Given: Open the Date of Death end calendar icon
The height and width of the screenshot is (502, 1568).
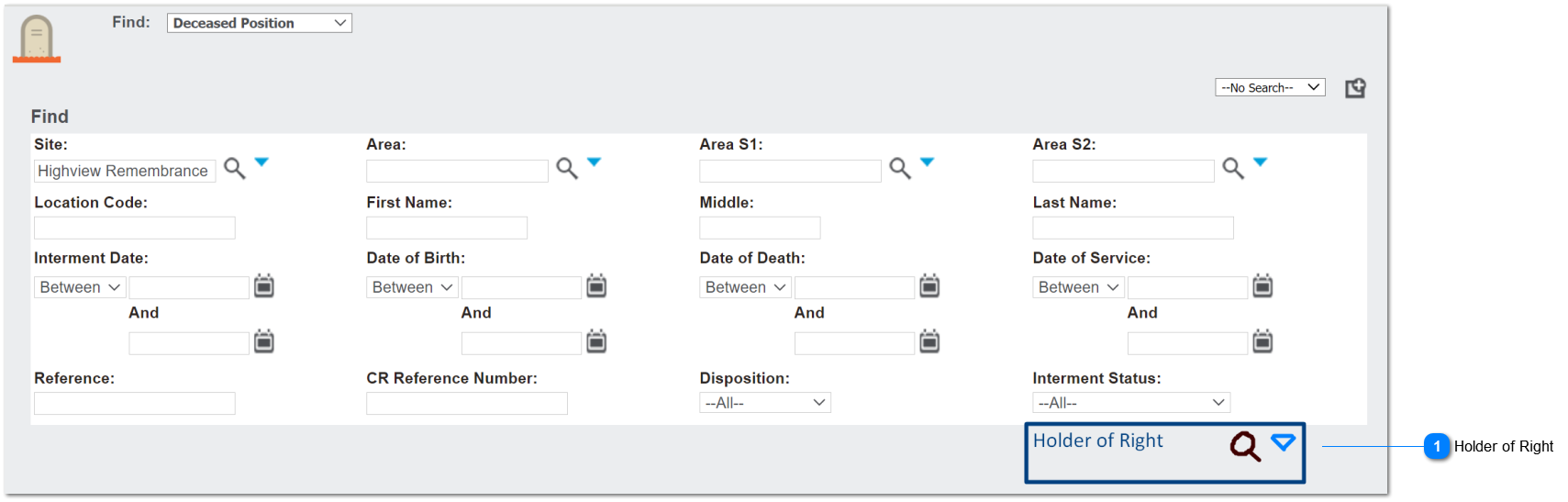Looking at the screenshot, I should (929, 341).
